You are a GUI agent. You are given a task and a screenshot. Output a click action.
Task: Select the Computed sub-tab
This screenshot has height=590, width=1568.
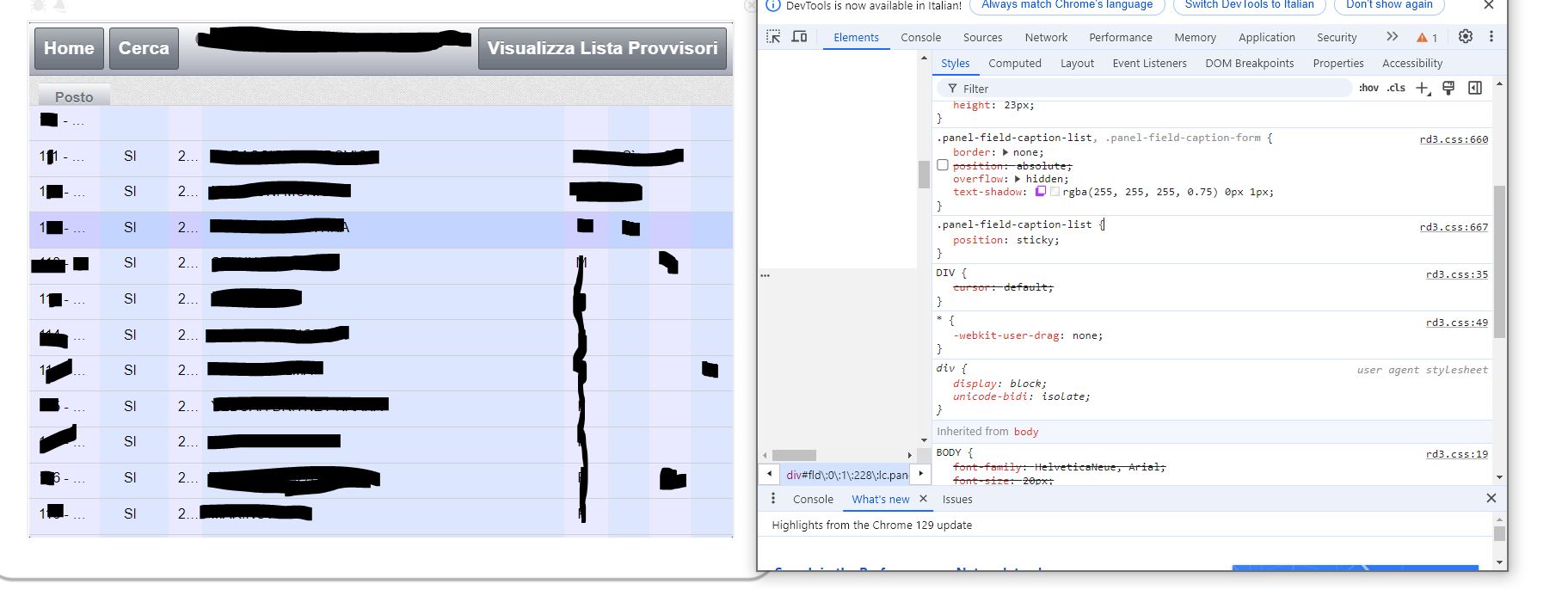pyautogui.click(x=1014, y=63)
